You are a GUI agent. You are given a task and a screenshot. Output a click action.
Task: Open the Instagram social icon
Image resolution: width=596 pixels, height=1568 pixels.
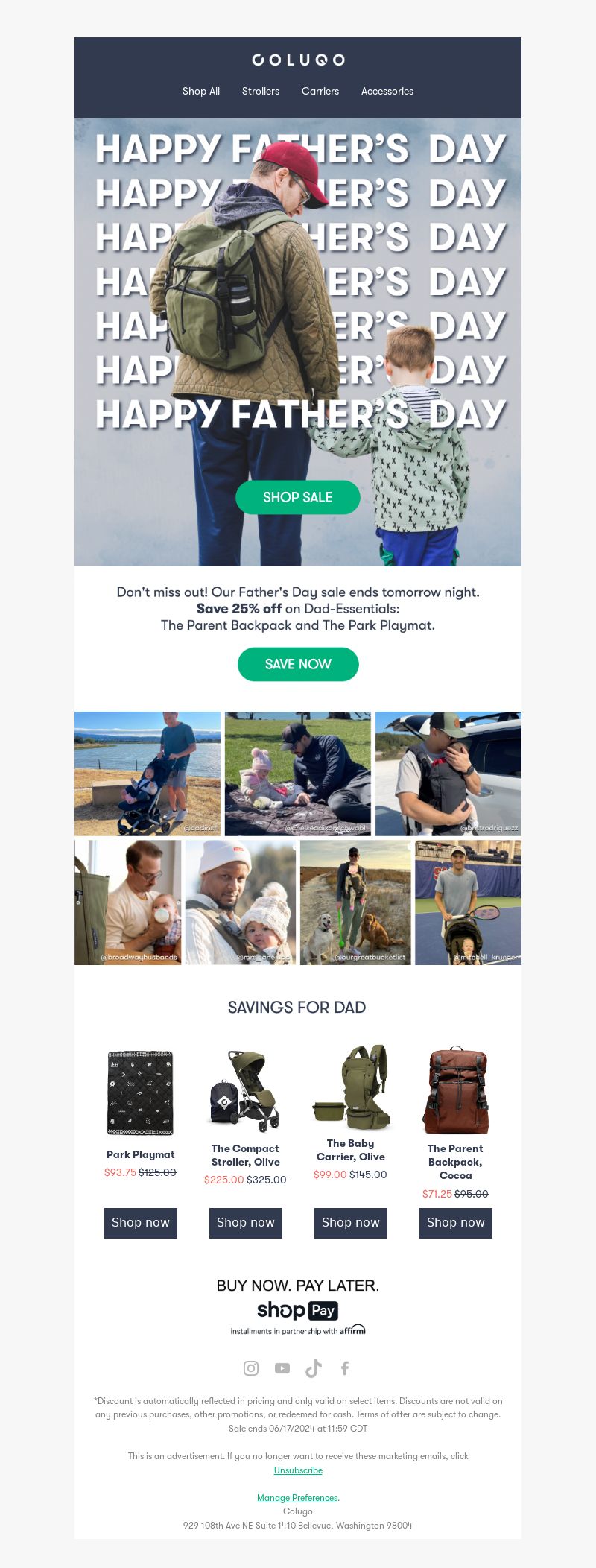[251, 1368]
